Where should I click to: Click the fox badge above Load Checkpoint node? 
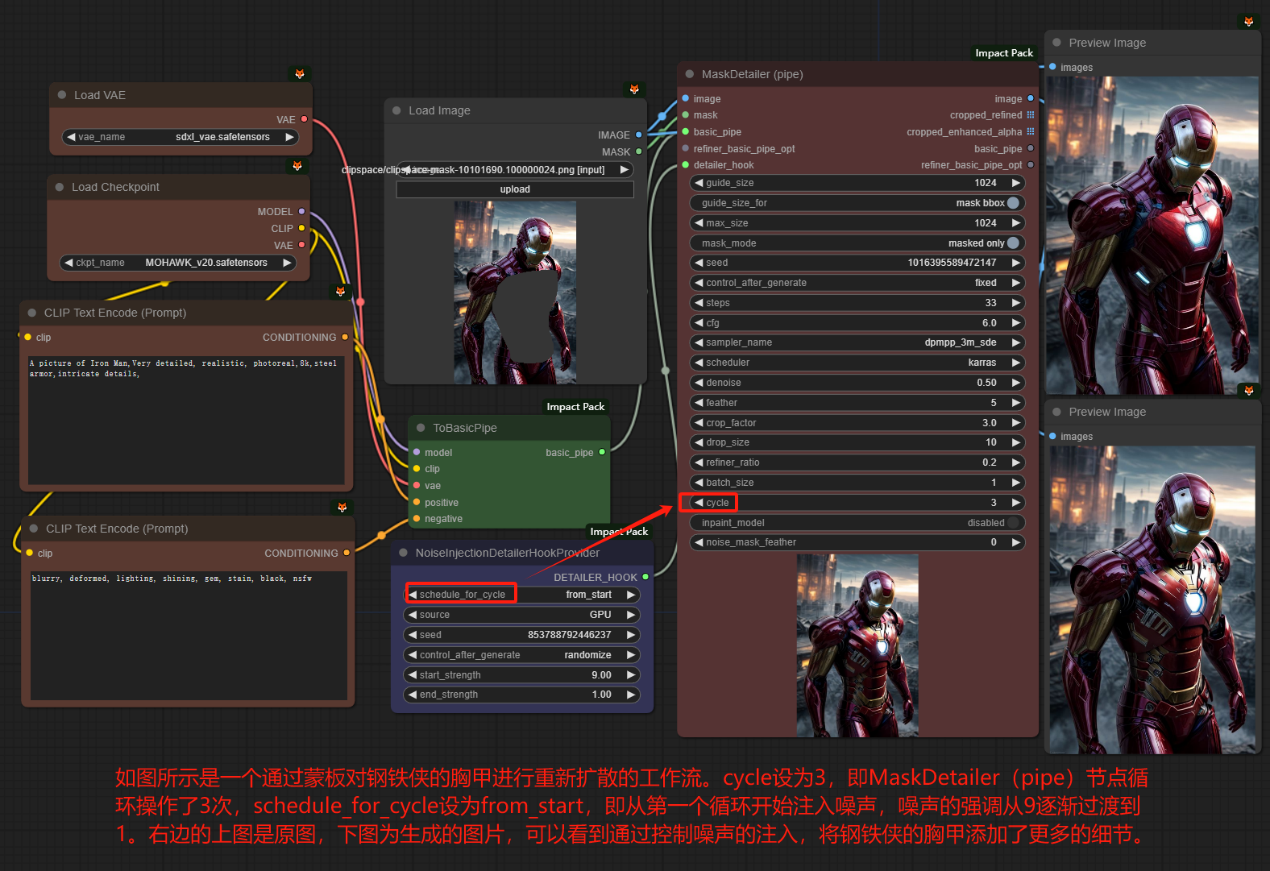[296, 165]
